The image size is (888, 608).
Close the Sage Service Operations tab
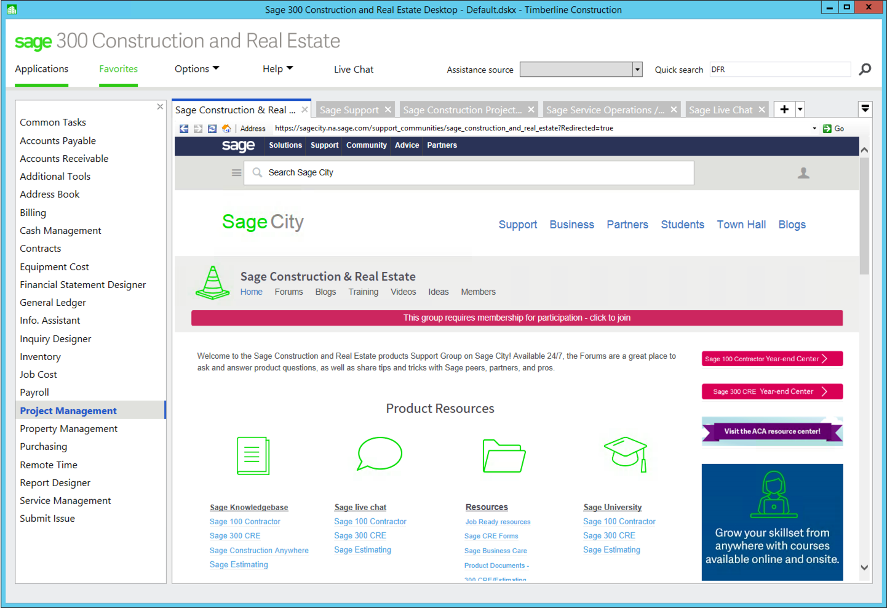click(x=674, y=110)
